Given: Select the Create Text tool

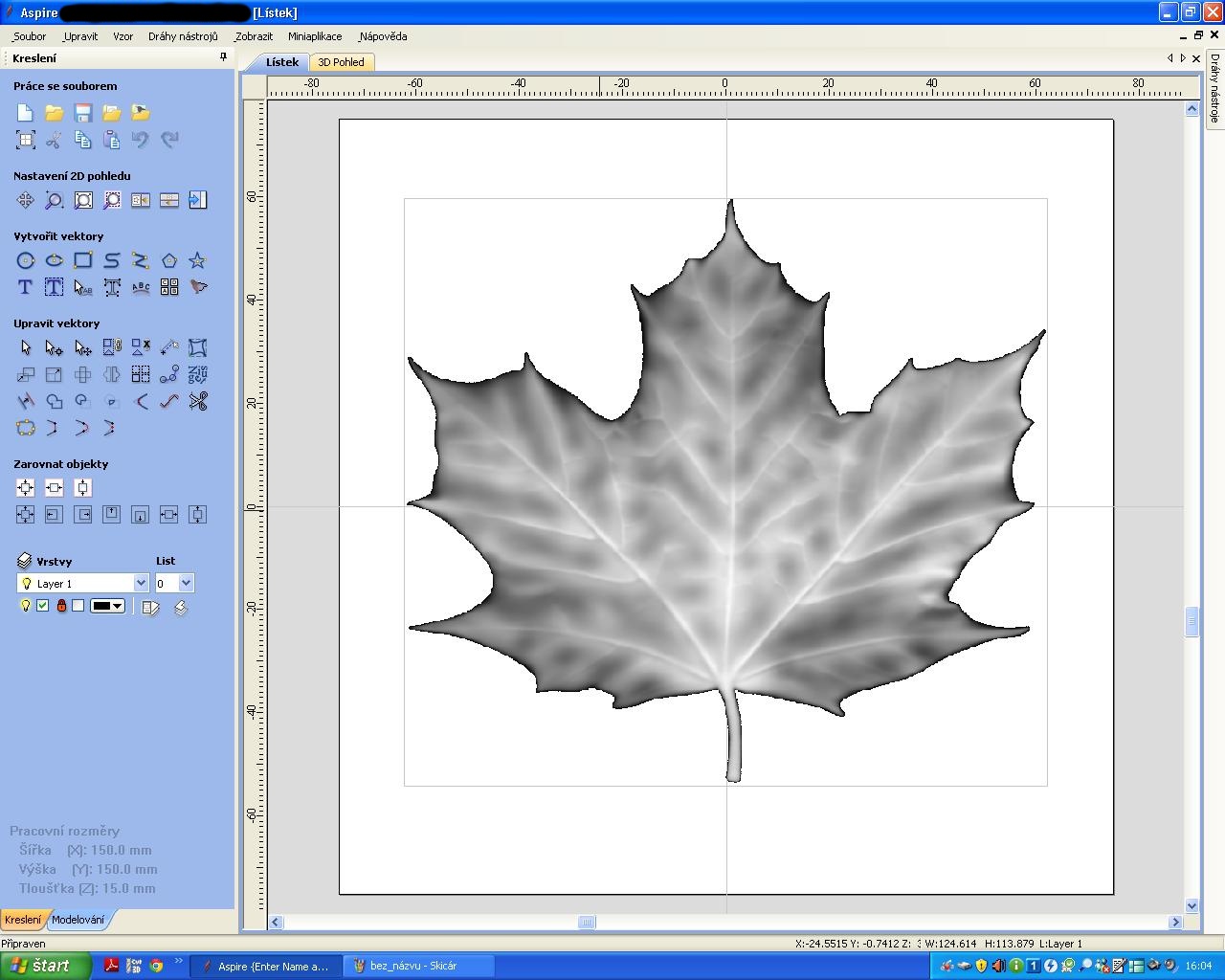Looking at the screenshot, I should point(26,287).
